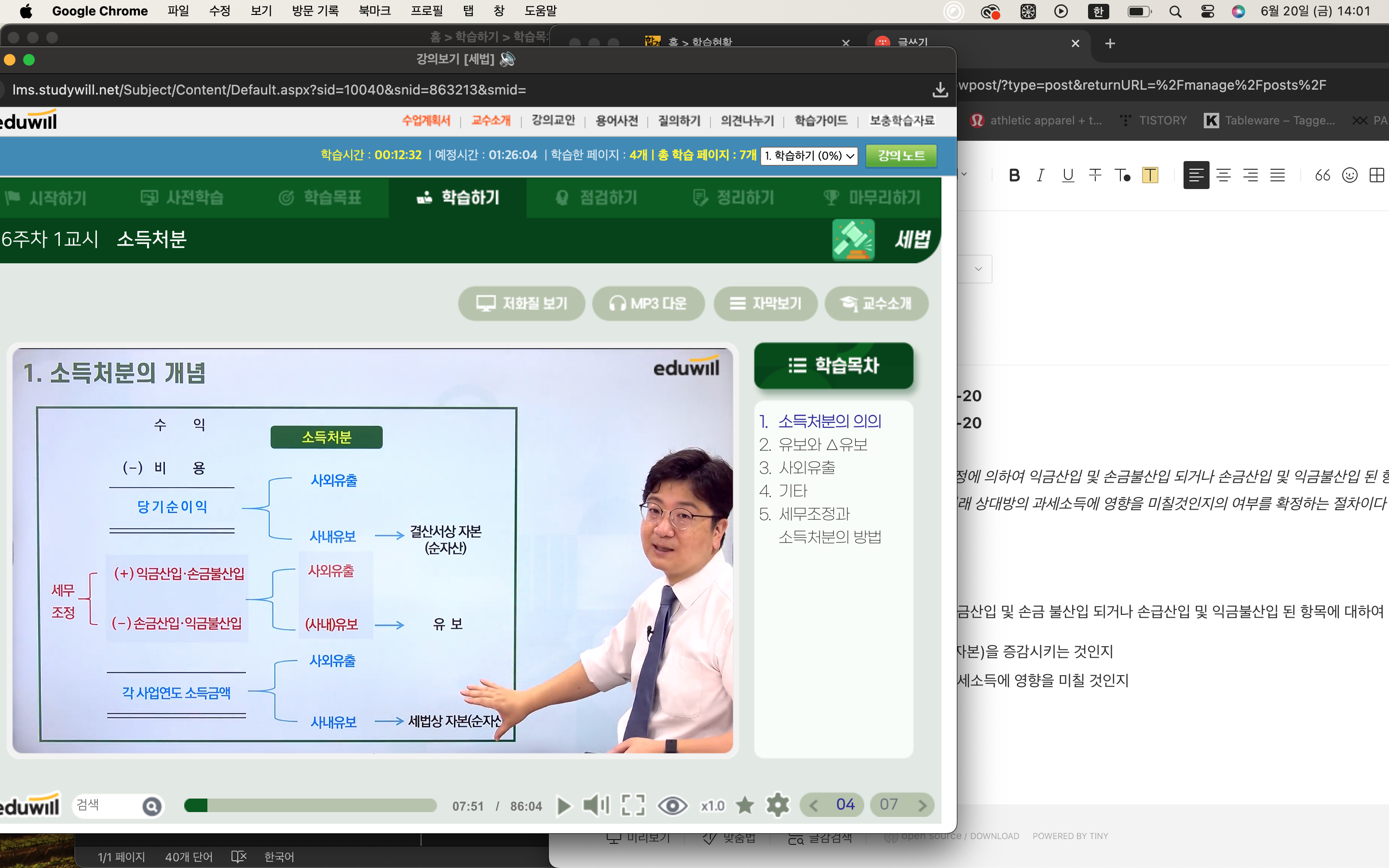Change playback speed via x1.0 control
Image resolution: width=1389 pixels, height=868 pixels.
(x=712, y=806)
